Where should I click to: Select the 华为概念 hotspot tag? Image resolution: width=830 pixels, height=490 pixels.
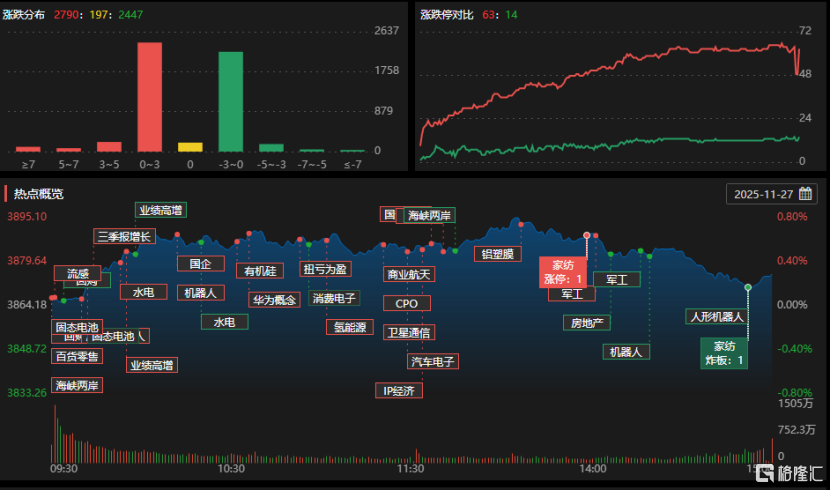tap(274, 299)
